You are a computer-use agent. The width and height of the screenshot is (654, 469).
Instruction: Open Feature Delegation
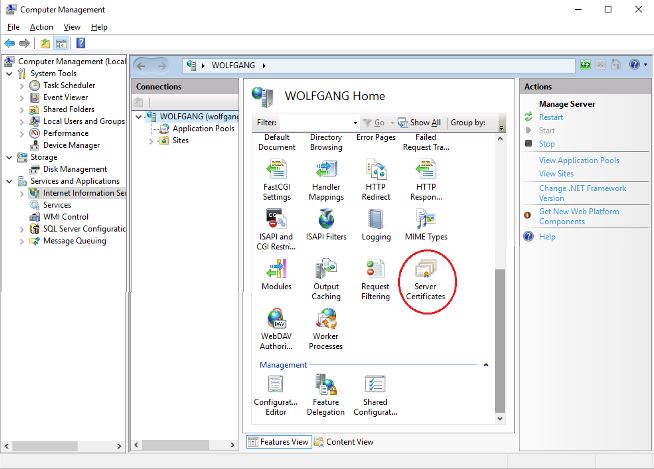click(x=325, y=395)
